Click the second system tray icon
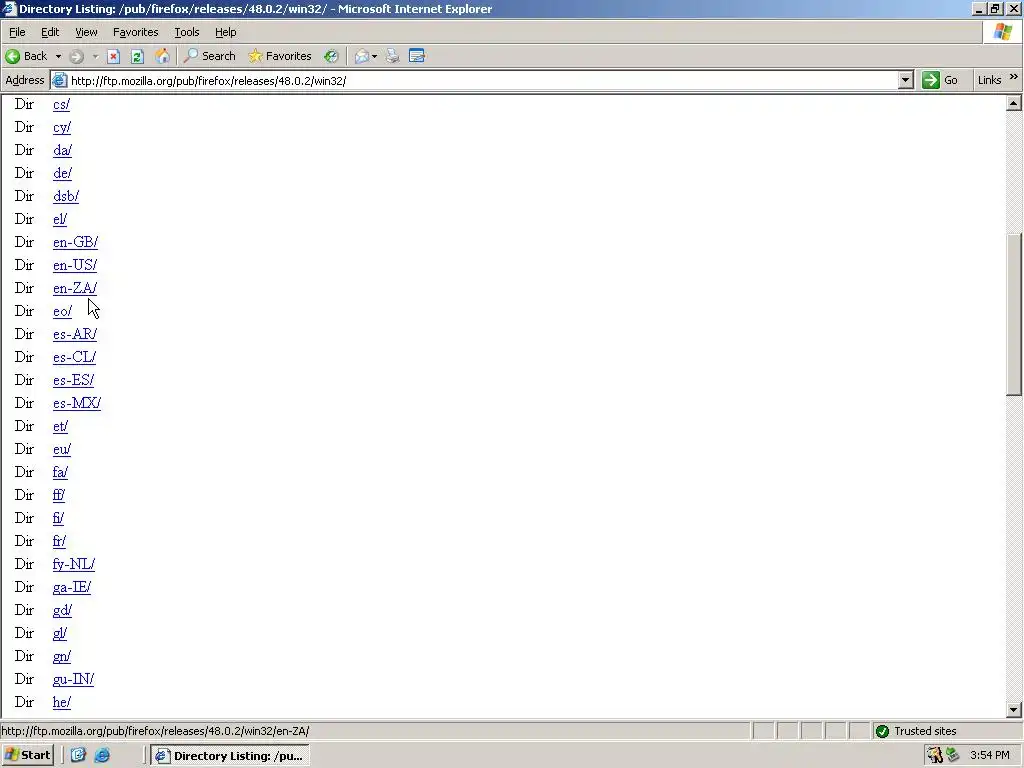This screenshot has width=1024, height=768. coord(953,755)
